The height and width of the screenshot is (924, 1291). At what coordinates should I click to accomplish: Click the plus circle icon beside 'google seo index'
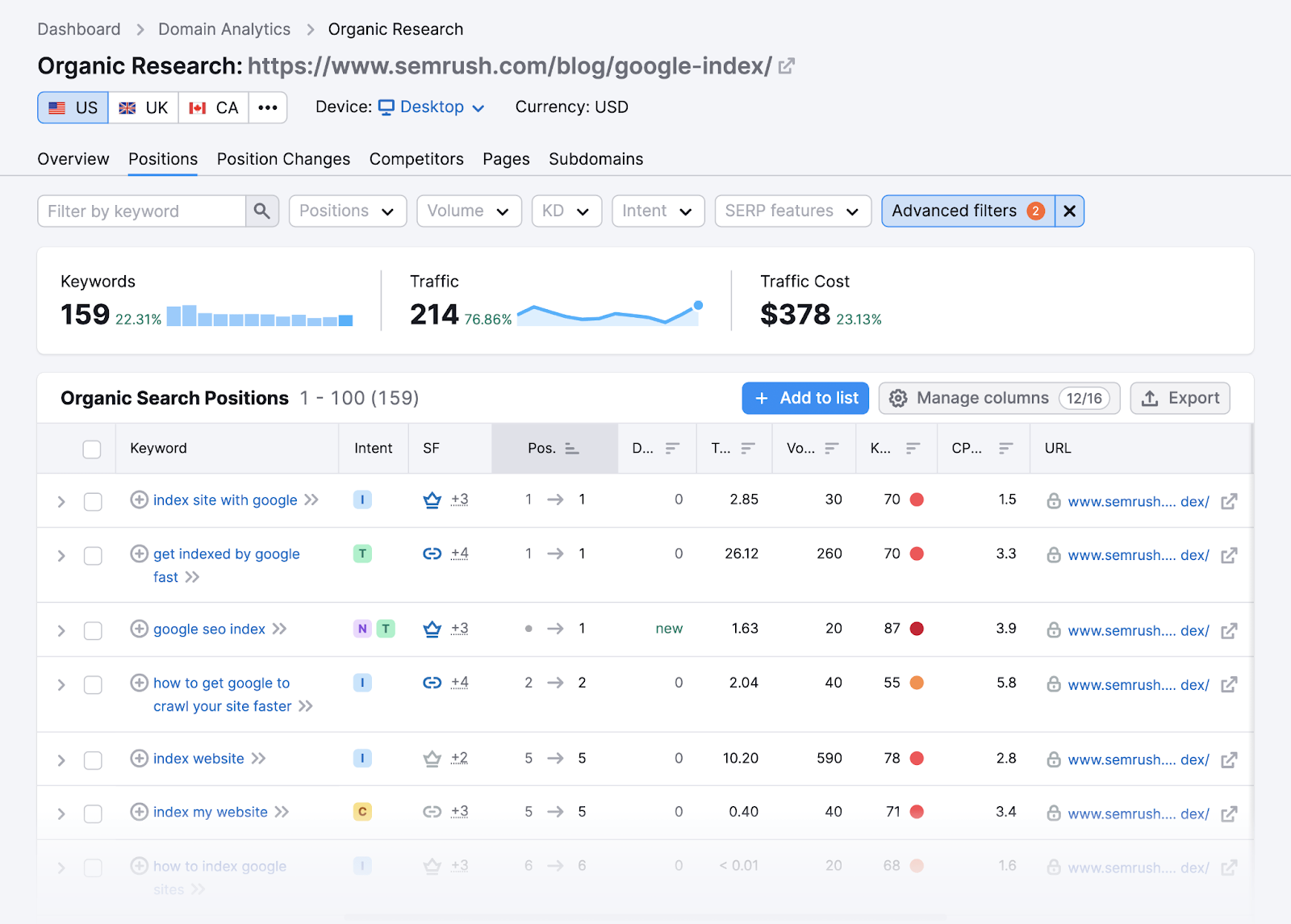[x=137, y=629]
